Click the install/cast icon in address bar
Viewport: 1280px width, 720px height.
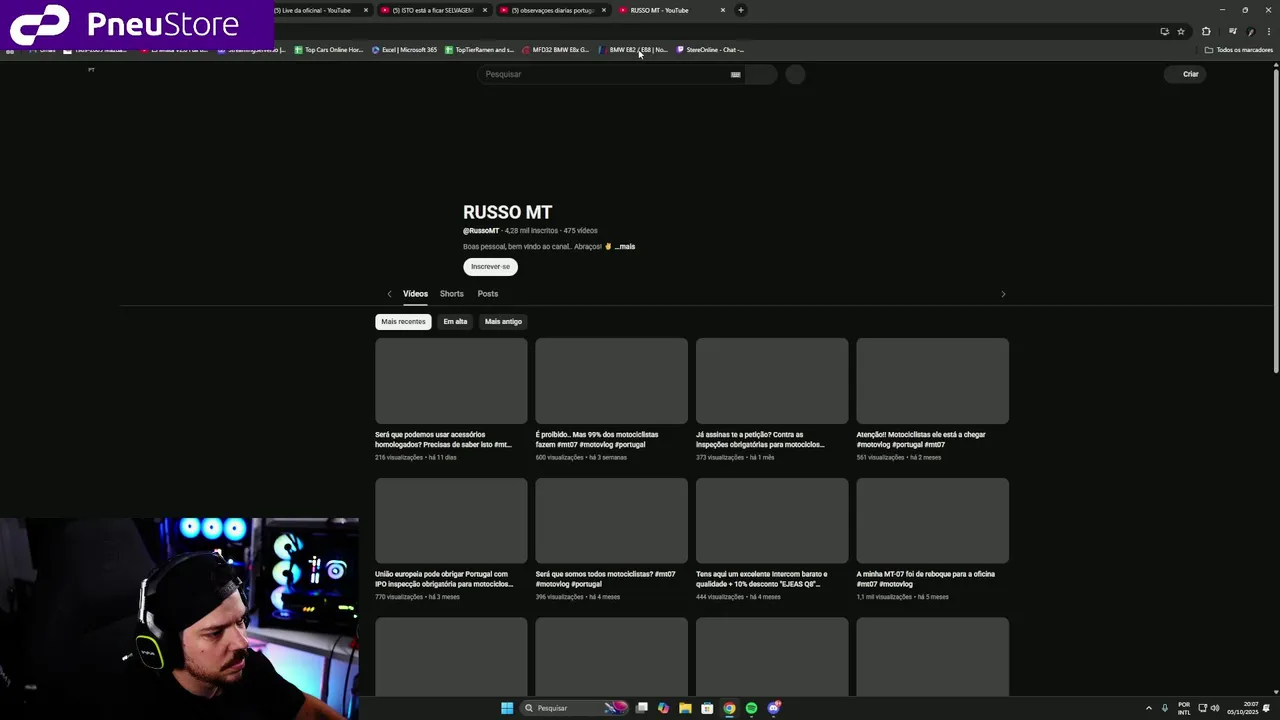point(1164,31)
